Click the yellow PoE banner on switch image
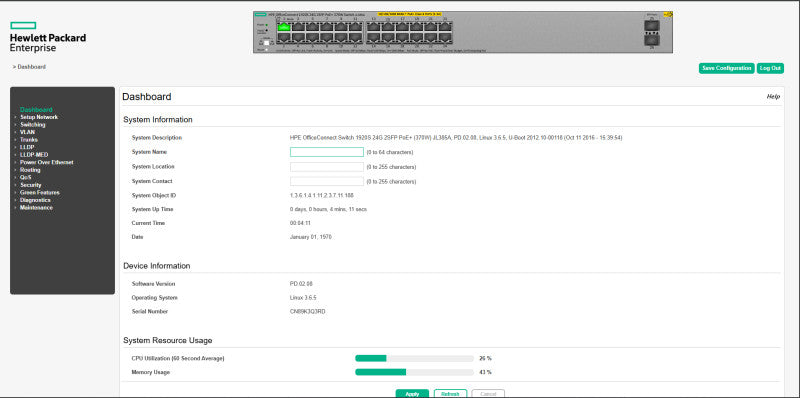The image size is (800, 398). [x=410, y=14]
